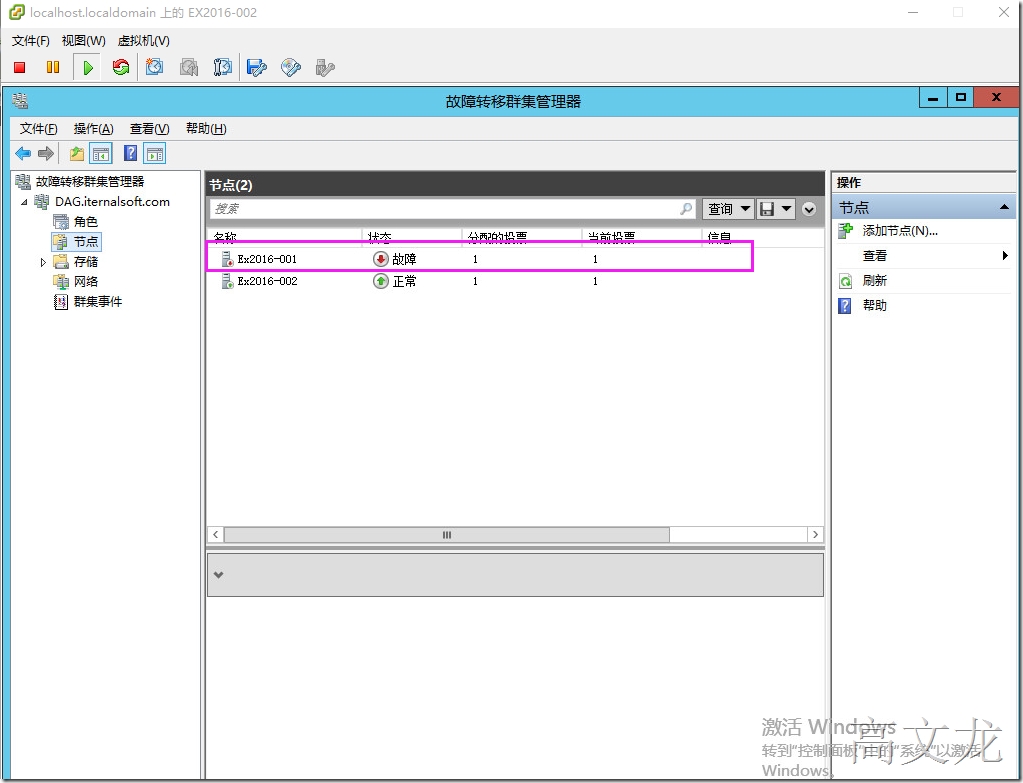Click the help icon in actions pane
The image size is (1023, 783).
(845, 305)
